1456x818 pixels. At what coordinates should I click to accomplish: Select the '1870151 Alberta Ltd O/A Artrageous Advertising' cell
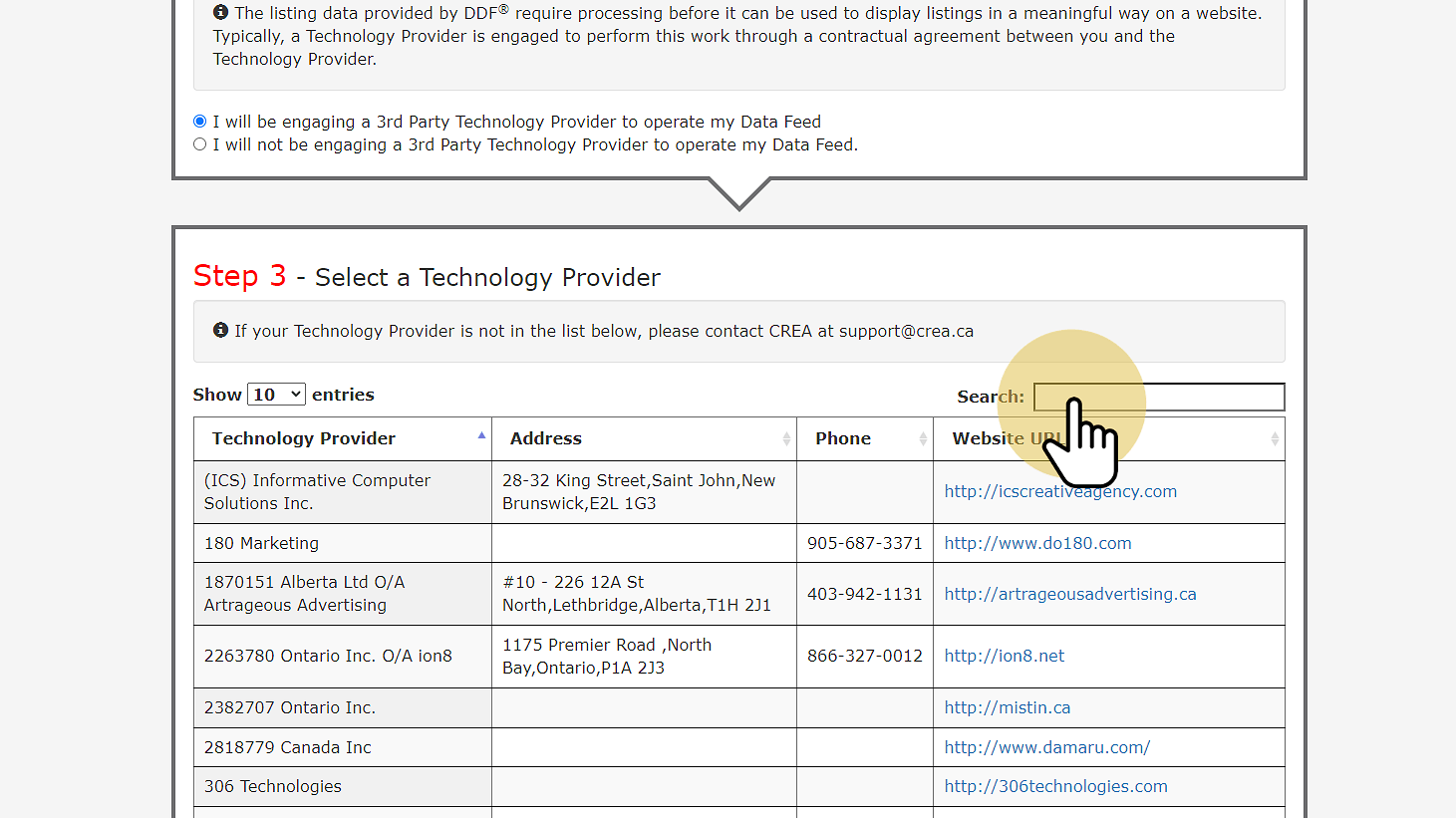point(343,594)
